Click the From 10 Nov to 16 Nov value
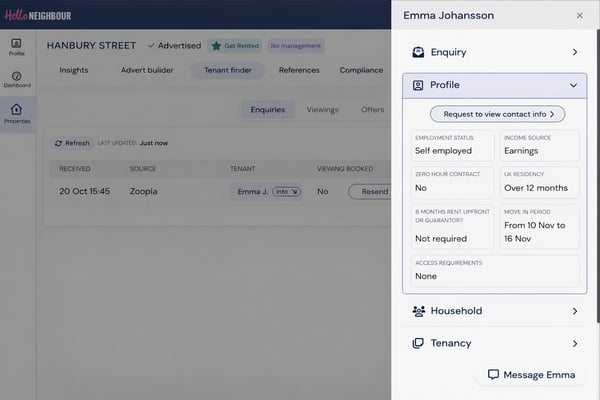 pos(535,232)
